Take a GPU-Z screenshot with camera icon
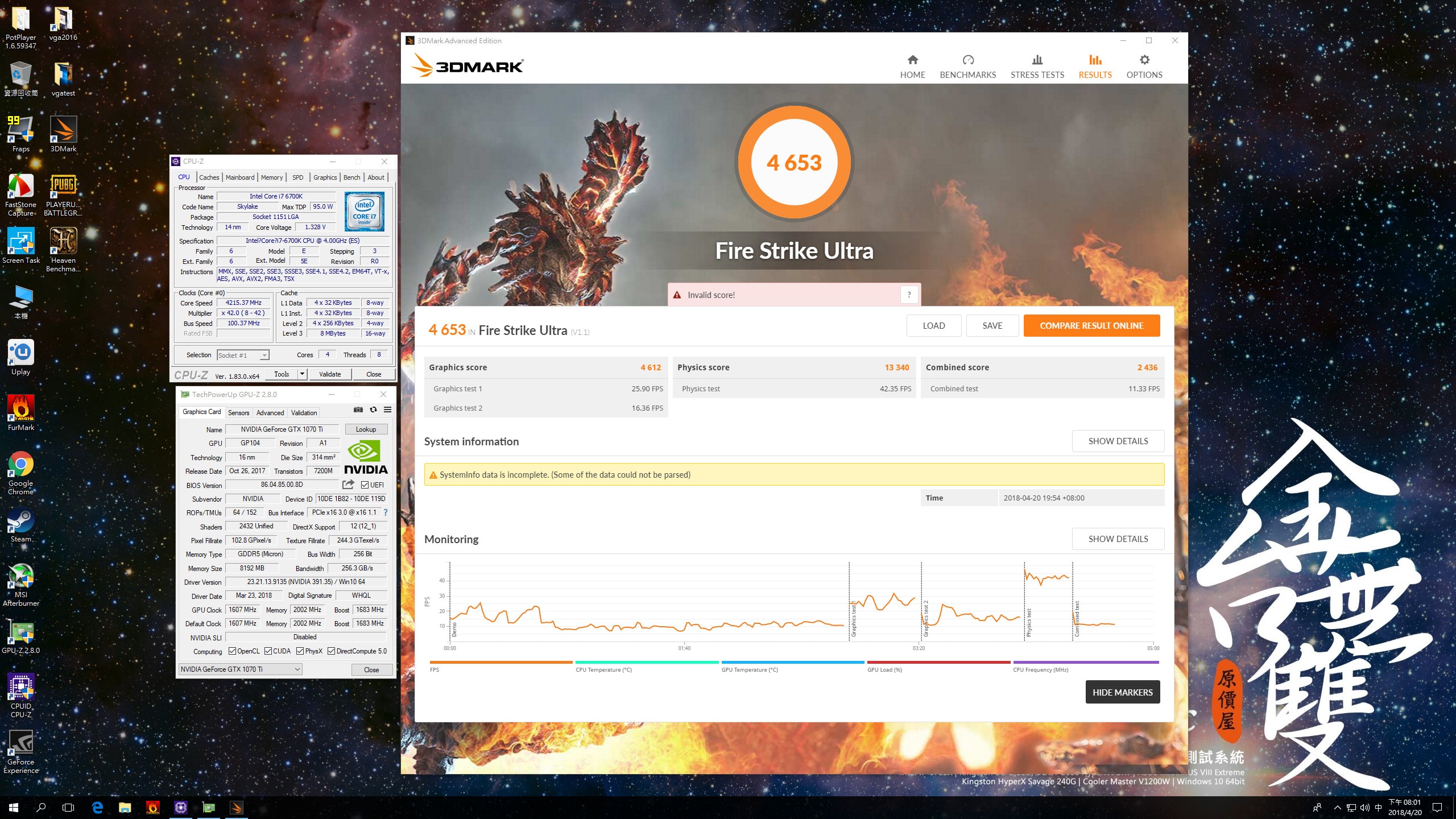1456x819 pixels. 358,409
